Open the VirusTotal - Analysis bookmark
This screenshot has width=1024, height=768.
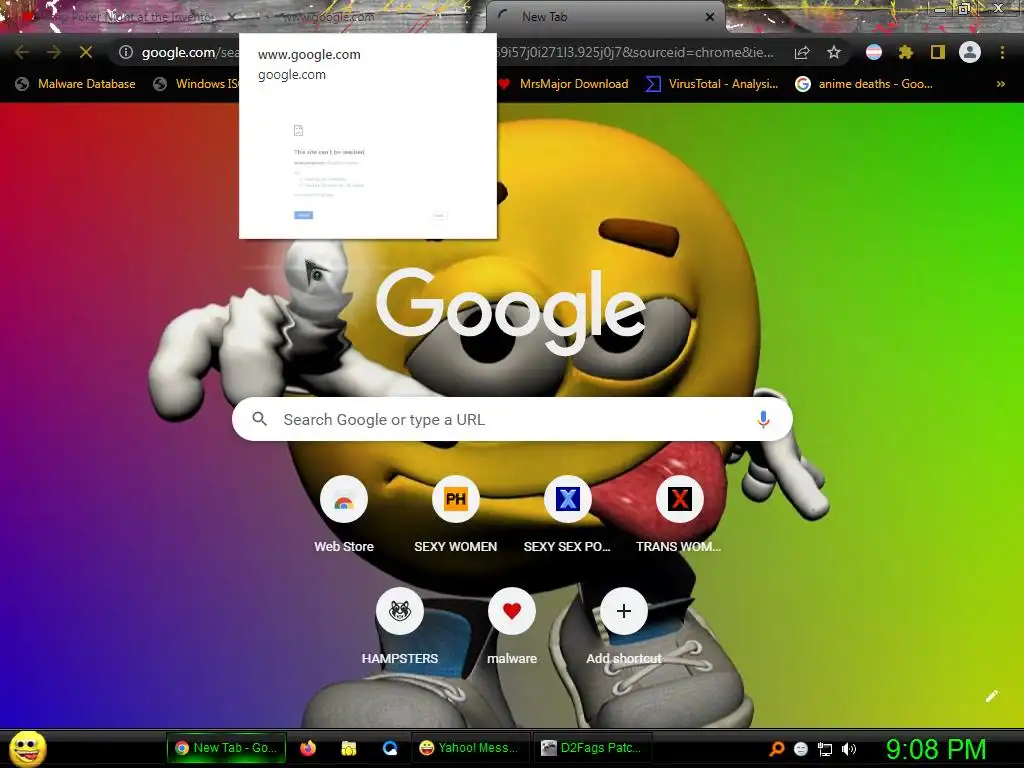coord(712,84)
